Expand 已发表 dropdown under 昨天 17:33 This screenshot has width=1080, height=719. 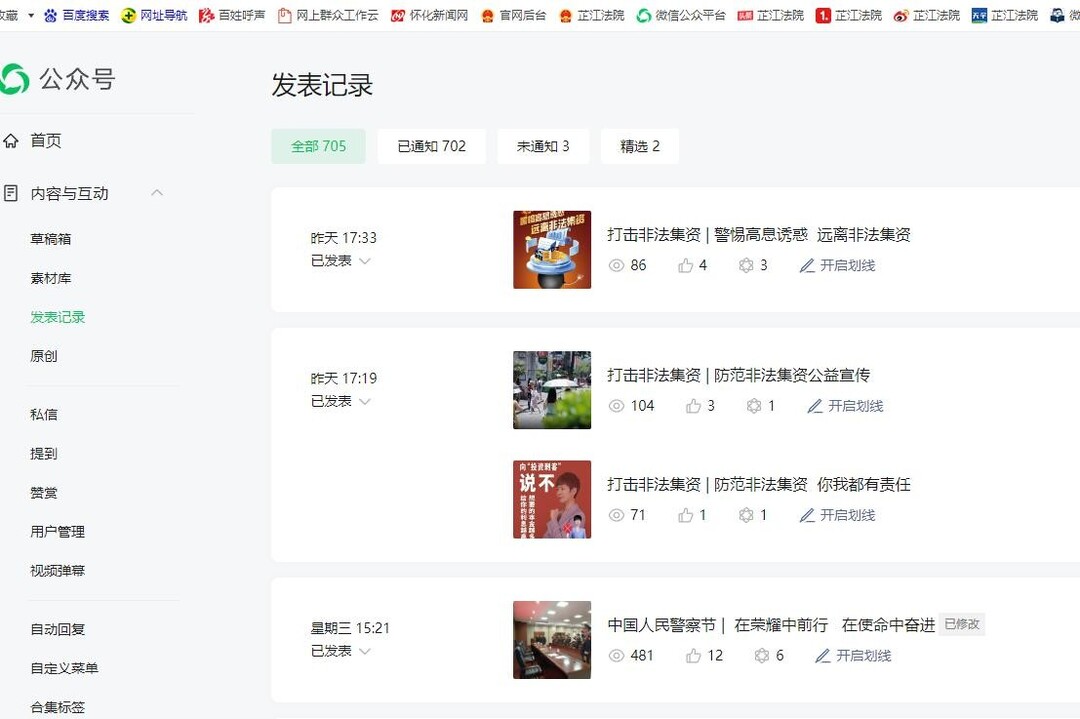tap(364, 261)
